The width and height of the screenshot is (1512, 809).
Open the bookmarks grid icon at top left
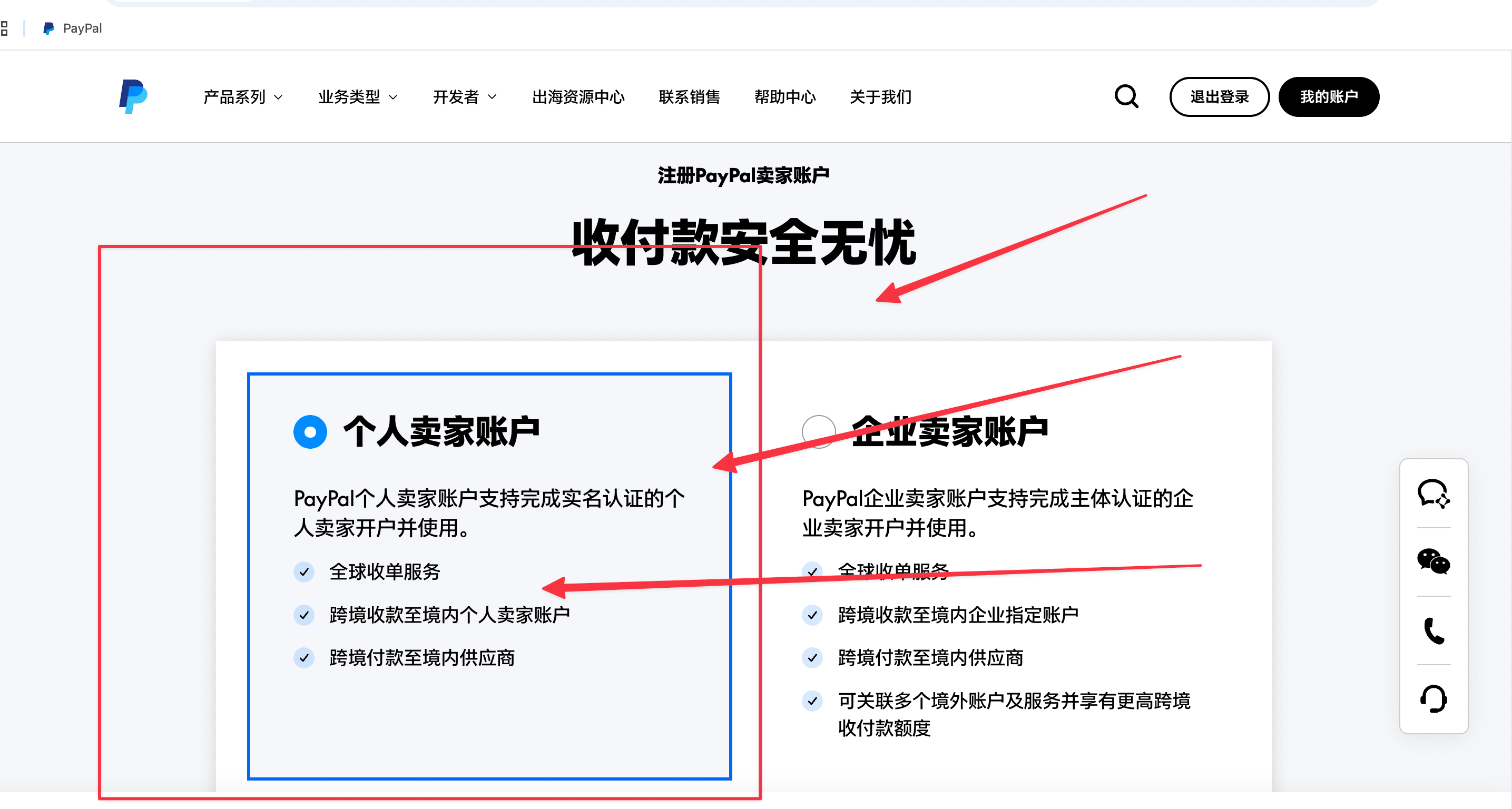pos(5,28)
